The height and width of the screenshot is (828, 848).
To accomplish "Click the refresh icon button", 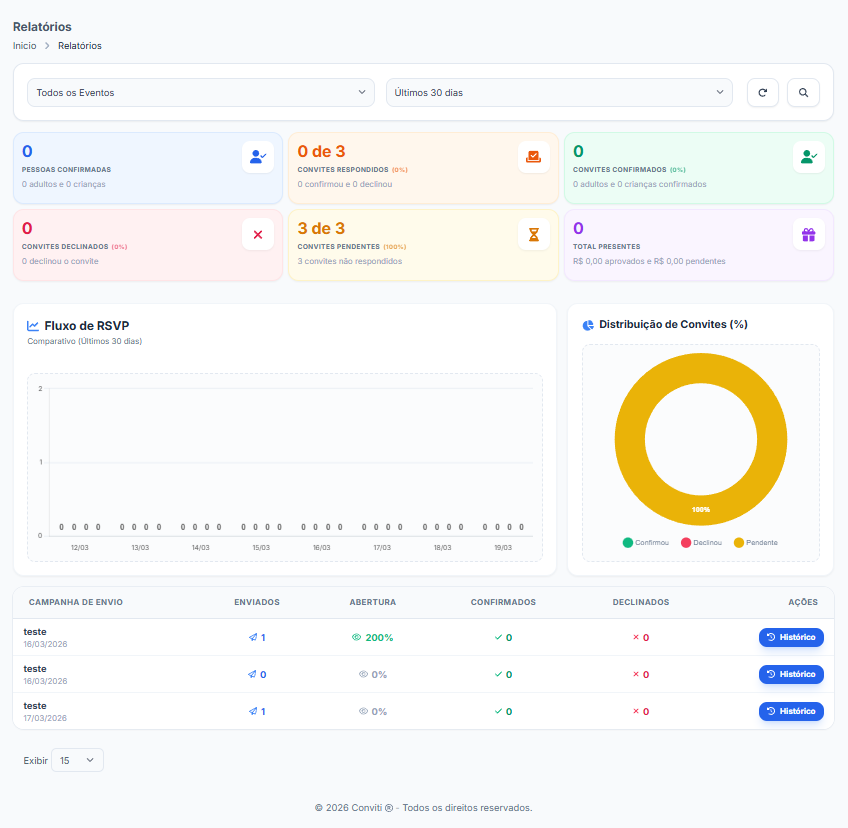I will (762, 93).
